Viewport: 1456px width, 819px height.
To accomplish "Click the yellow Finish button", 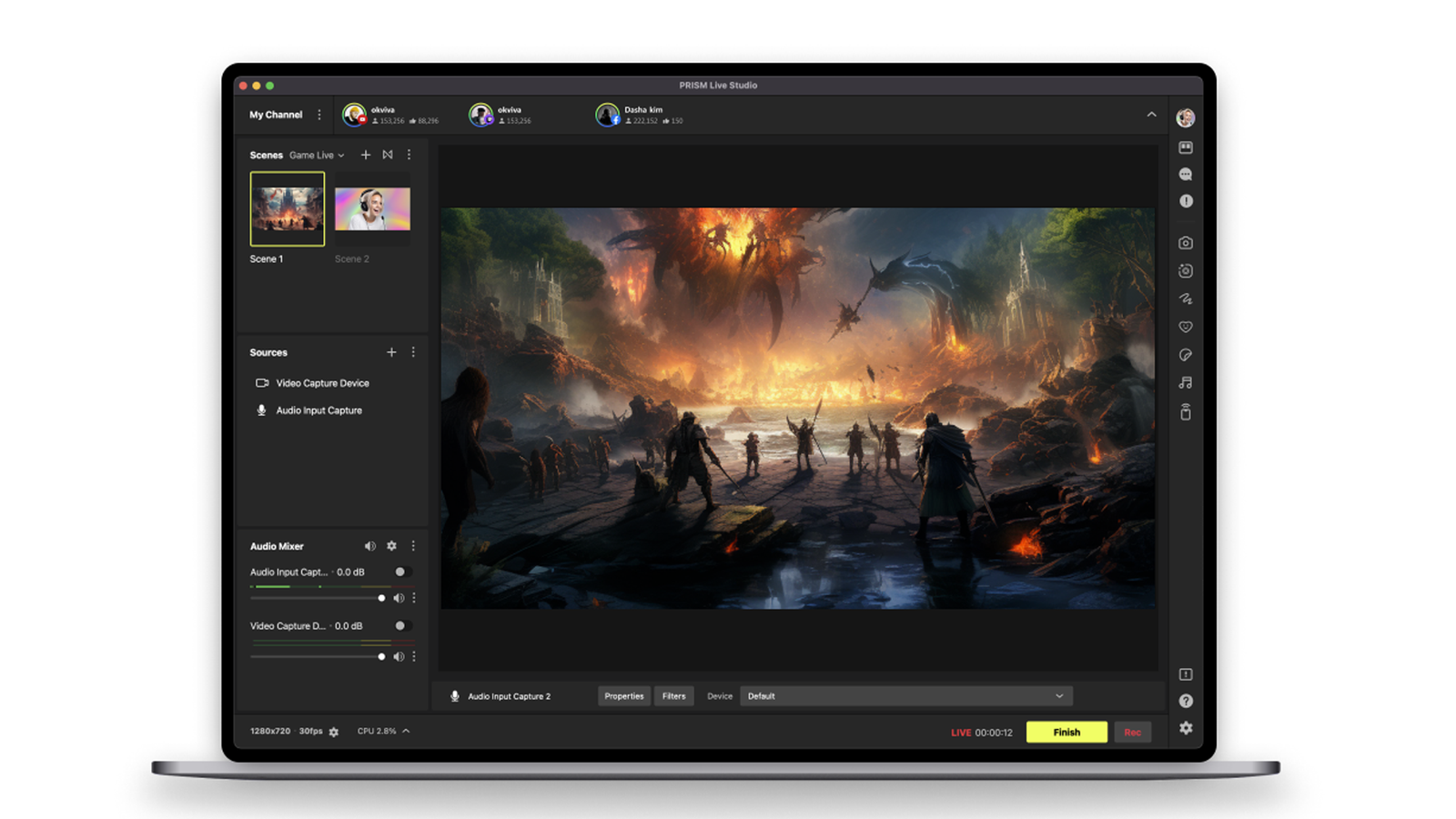I will [x=1067, y=732].
